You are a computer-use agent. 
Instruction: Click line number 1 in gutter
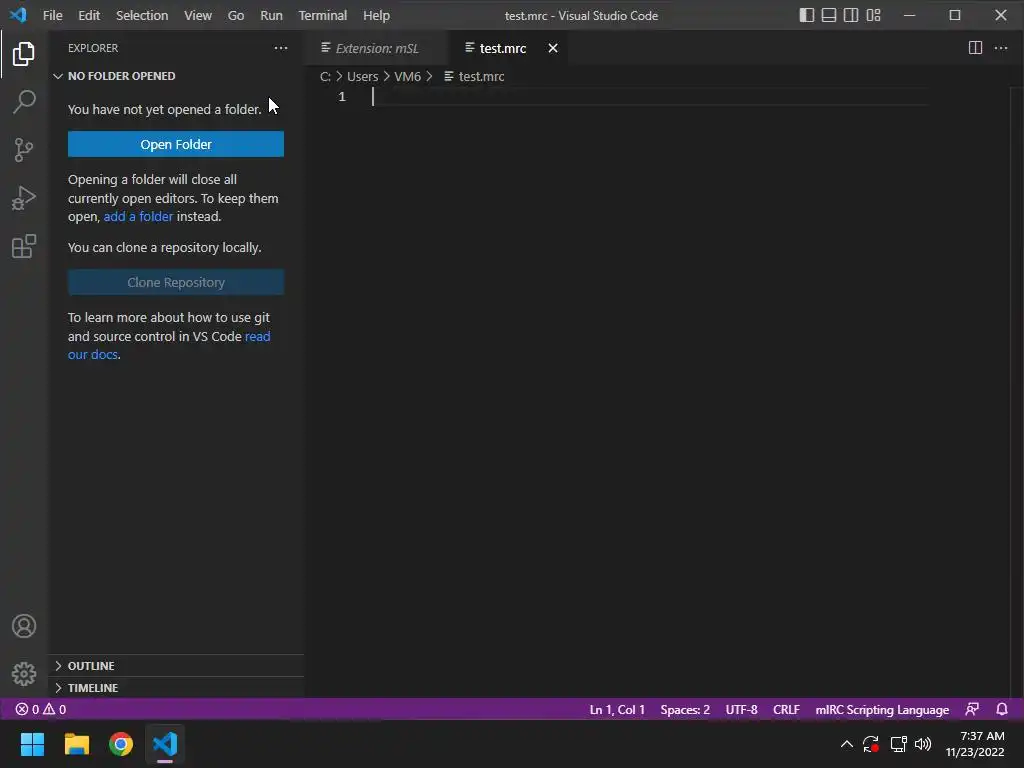tap(342, 97)
